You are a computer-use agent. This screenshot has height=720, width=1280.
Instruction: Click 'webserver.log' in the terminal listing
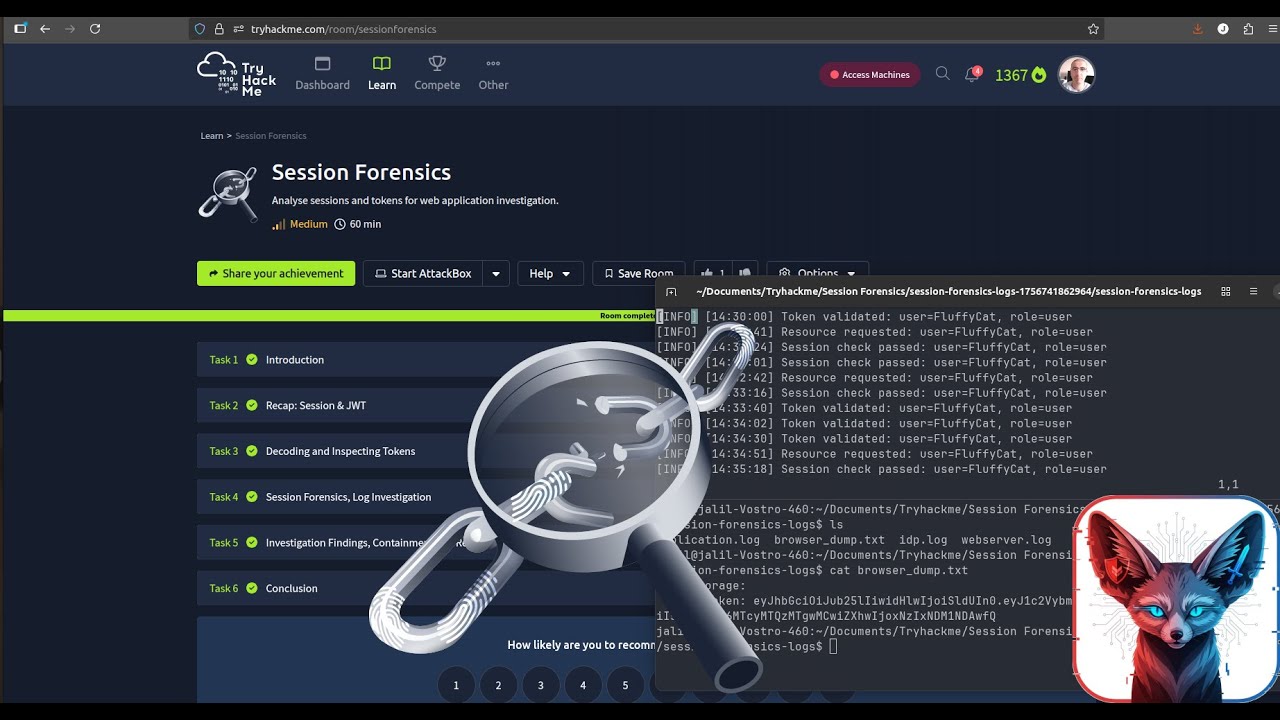tap(1007, 540)
